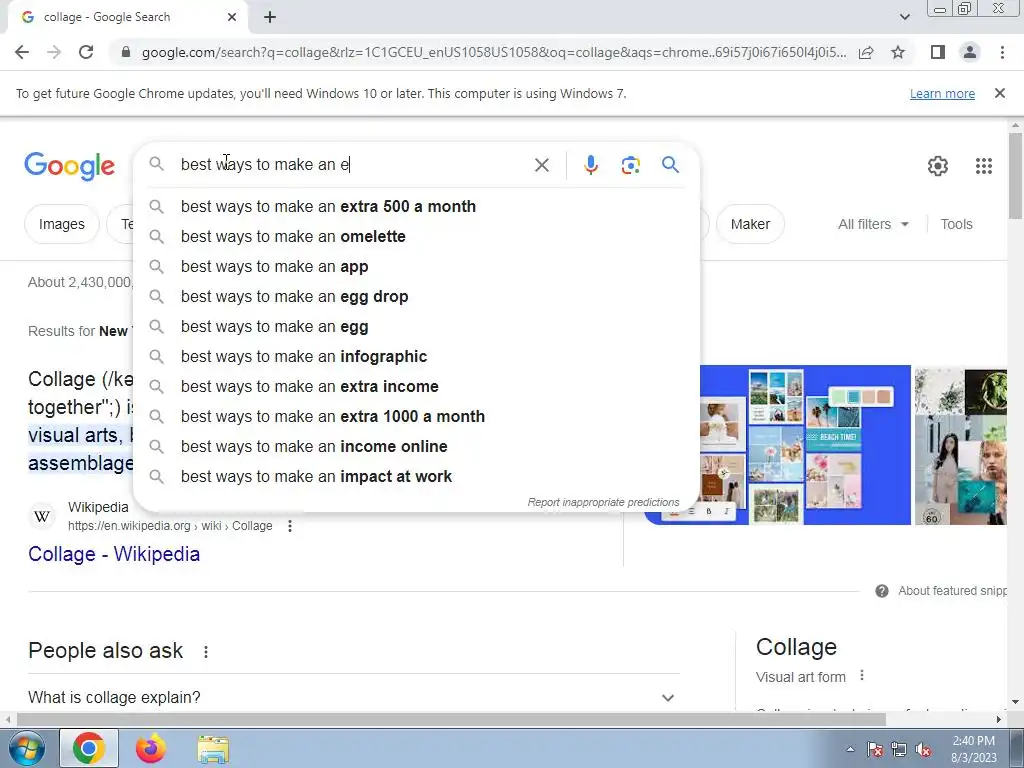
Task: Open the blue collage image thumbnail
Action: 805,445
